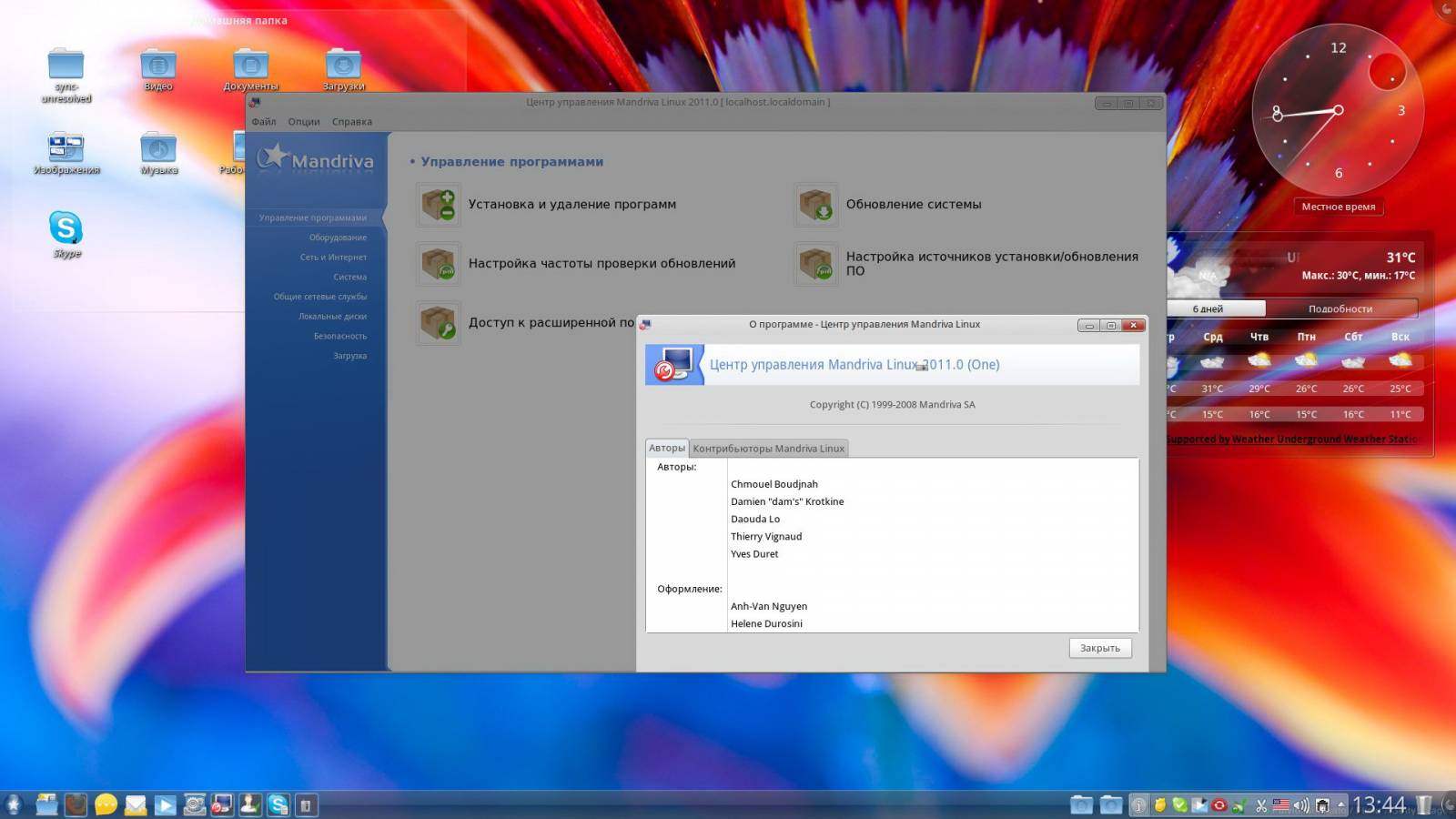The image size is (1456, 819).
Task: Open the Изображения desktop folder
Action: (x=66, y=153)
